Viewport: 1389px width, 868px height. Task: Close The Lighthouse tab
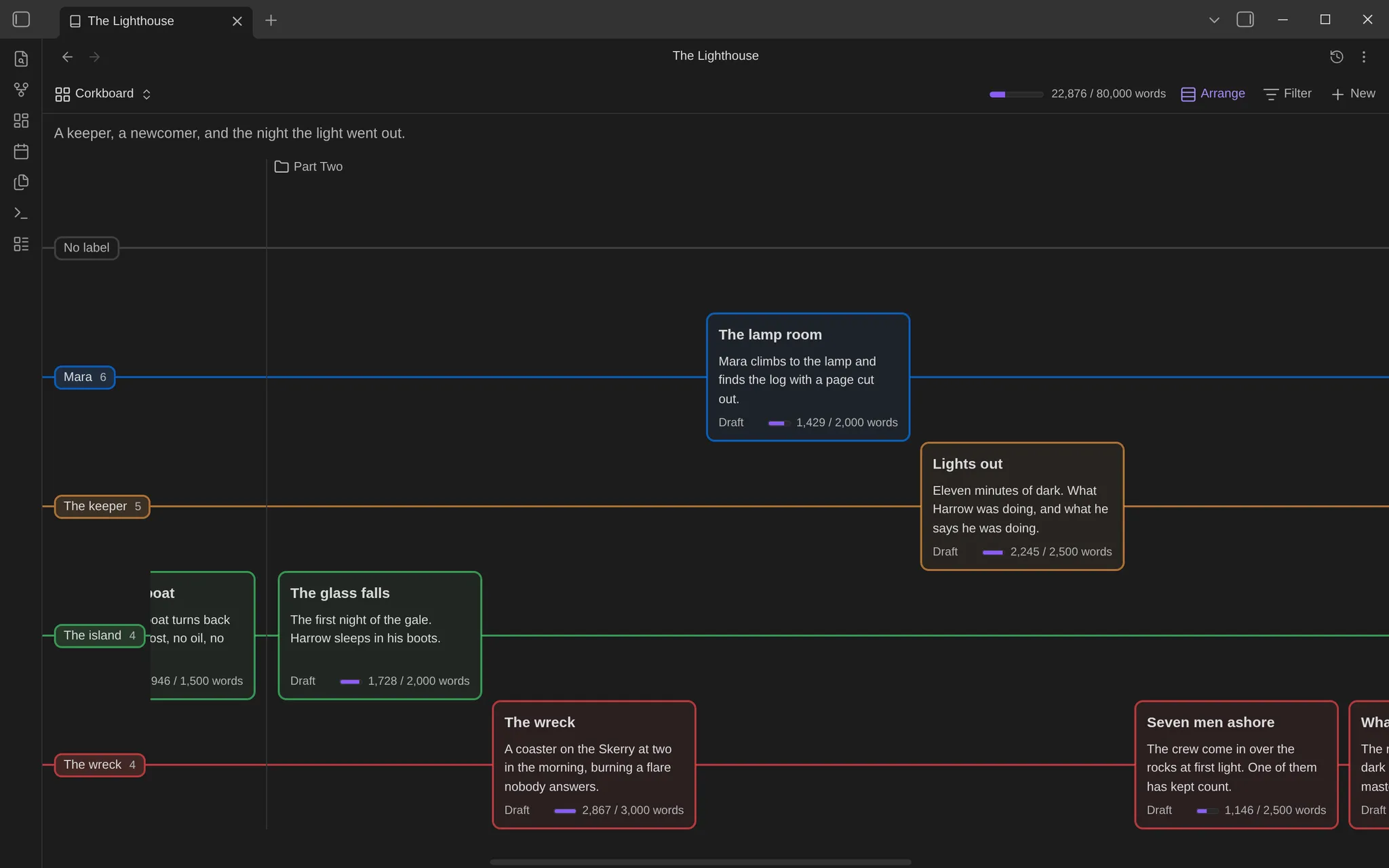coord(237,21)
